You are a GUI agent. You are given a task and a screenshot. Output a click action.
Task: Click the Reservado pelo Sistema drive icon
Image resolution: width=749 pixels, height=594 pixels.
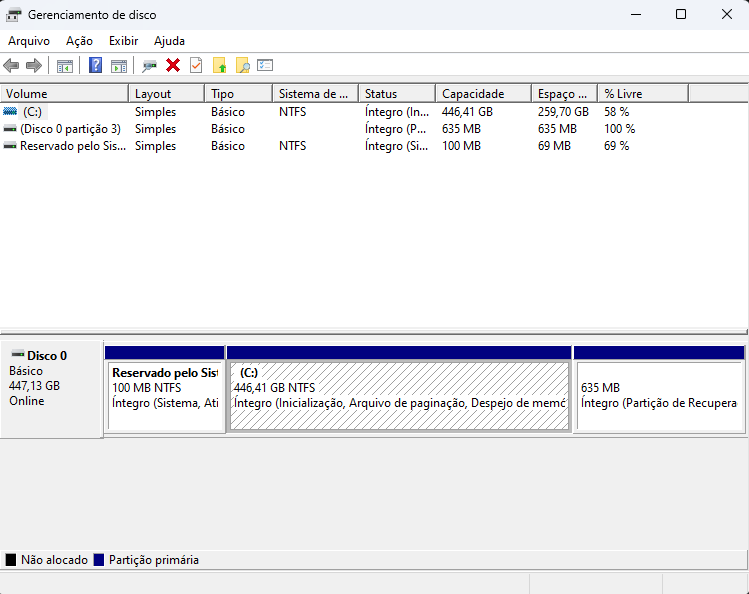click(x=10, y=146)
